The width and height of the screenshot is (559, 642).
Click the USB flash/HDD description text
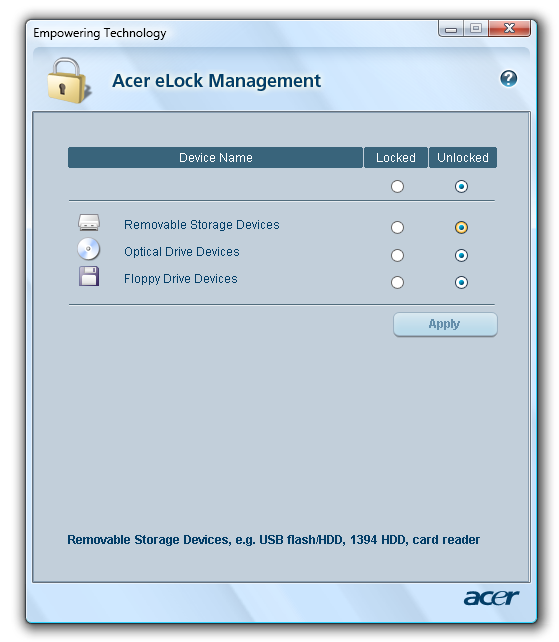click(273, 540)
